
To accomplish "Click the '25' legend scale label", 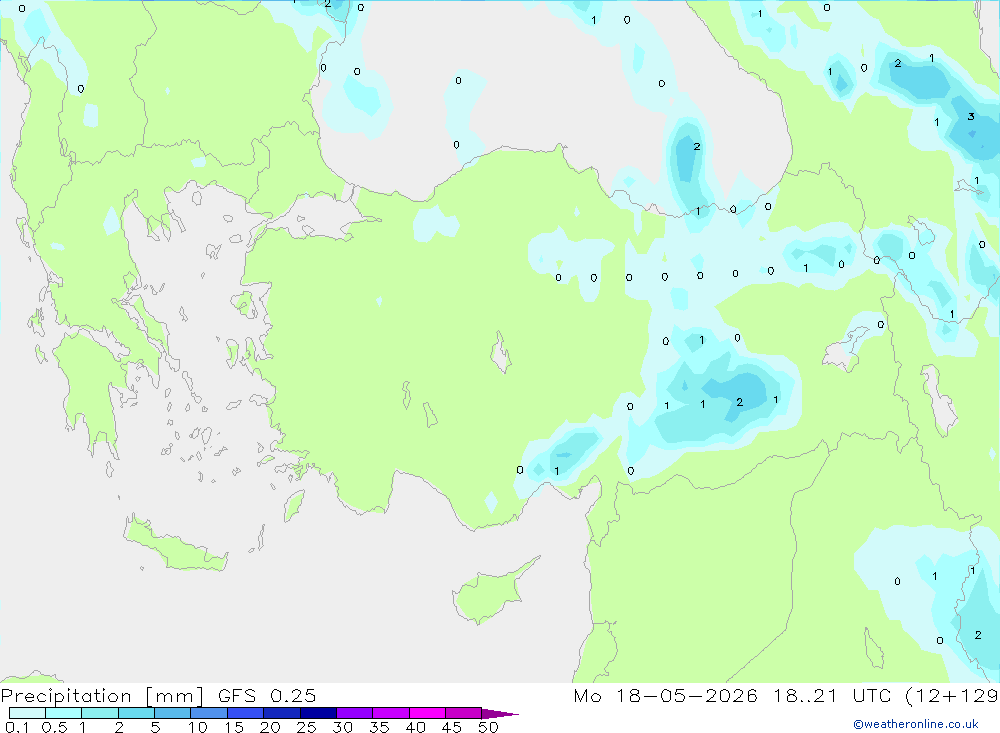I will pyautogui.click(x=306, y=727).
